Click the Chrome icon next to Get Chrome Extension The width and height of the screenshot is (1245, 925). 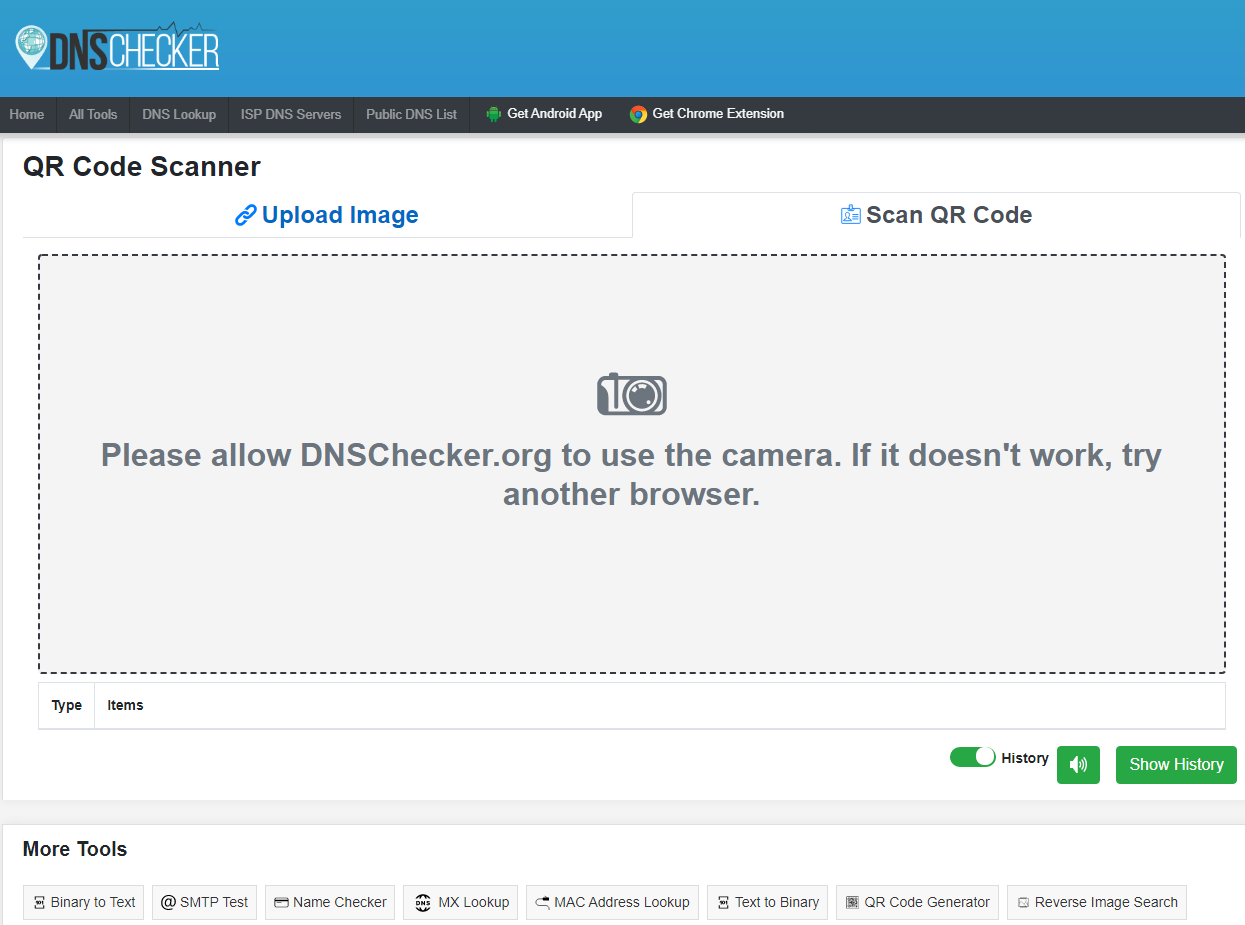637,113
